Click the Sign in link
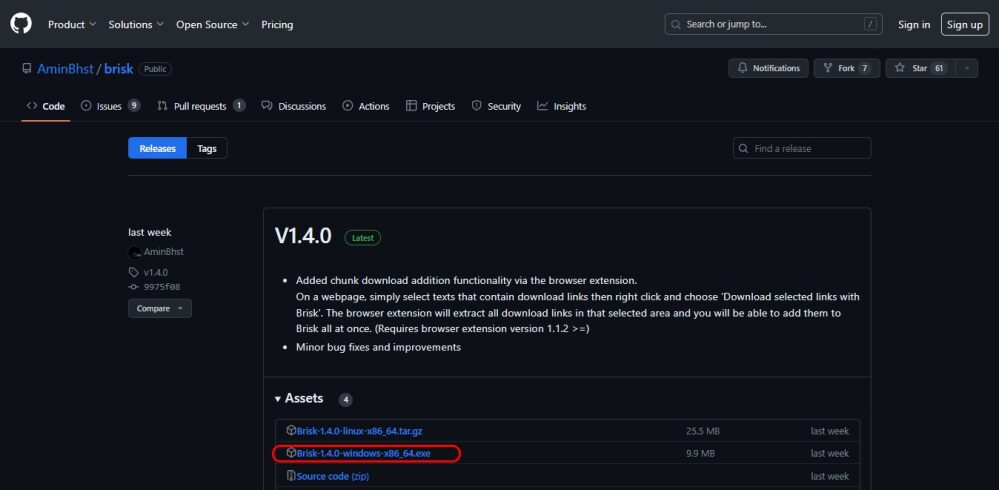This screenshot has height=490, width=999. pos(914,24)
